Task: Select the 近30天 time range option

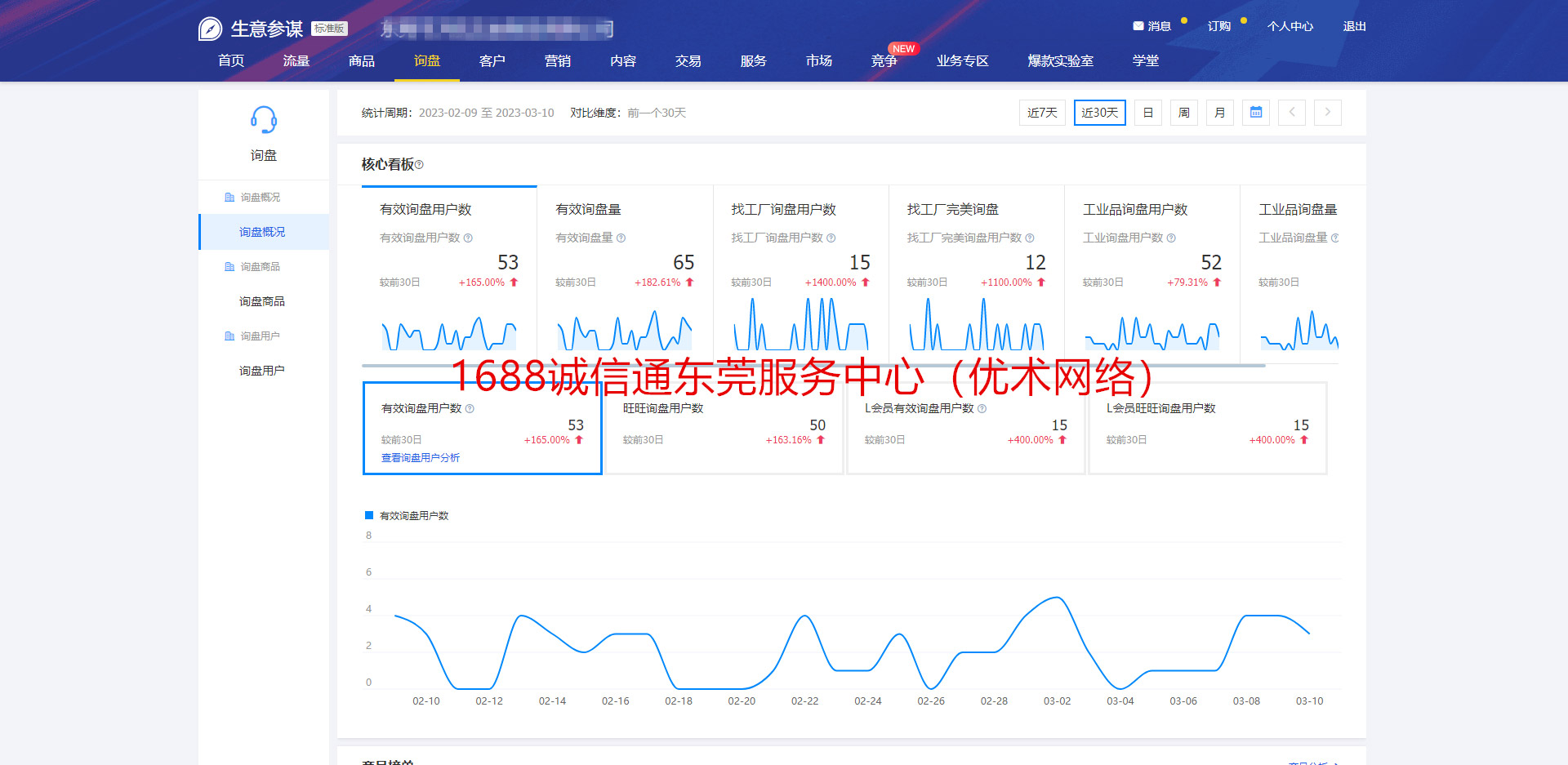Action: pyautogui.click(x=1099, y=113)
